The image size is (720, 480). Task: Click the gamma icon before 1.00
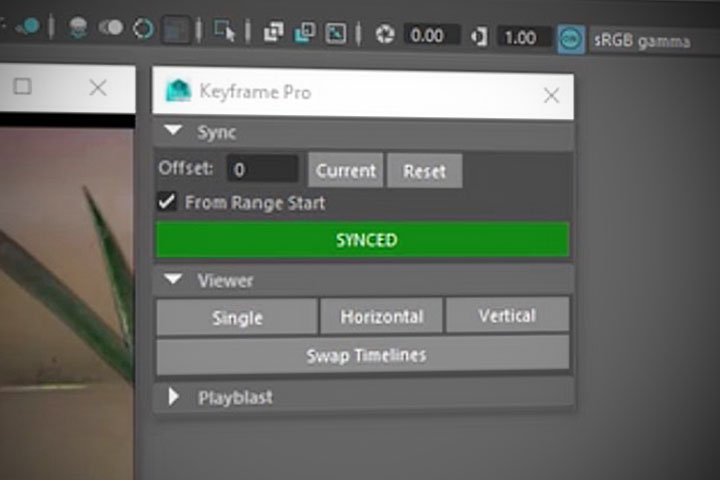[479, 36]
